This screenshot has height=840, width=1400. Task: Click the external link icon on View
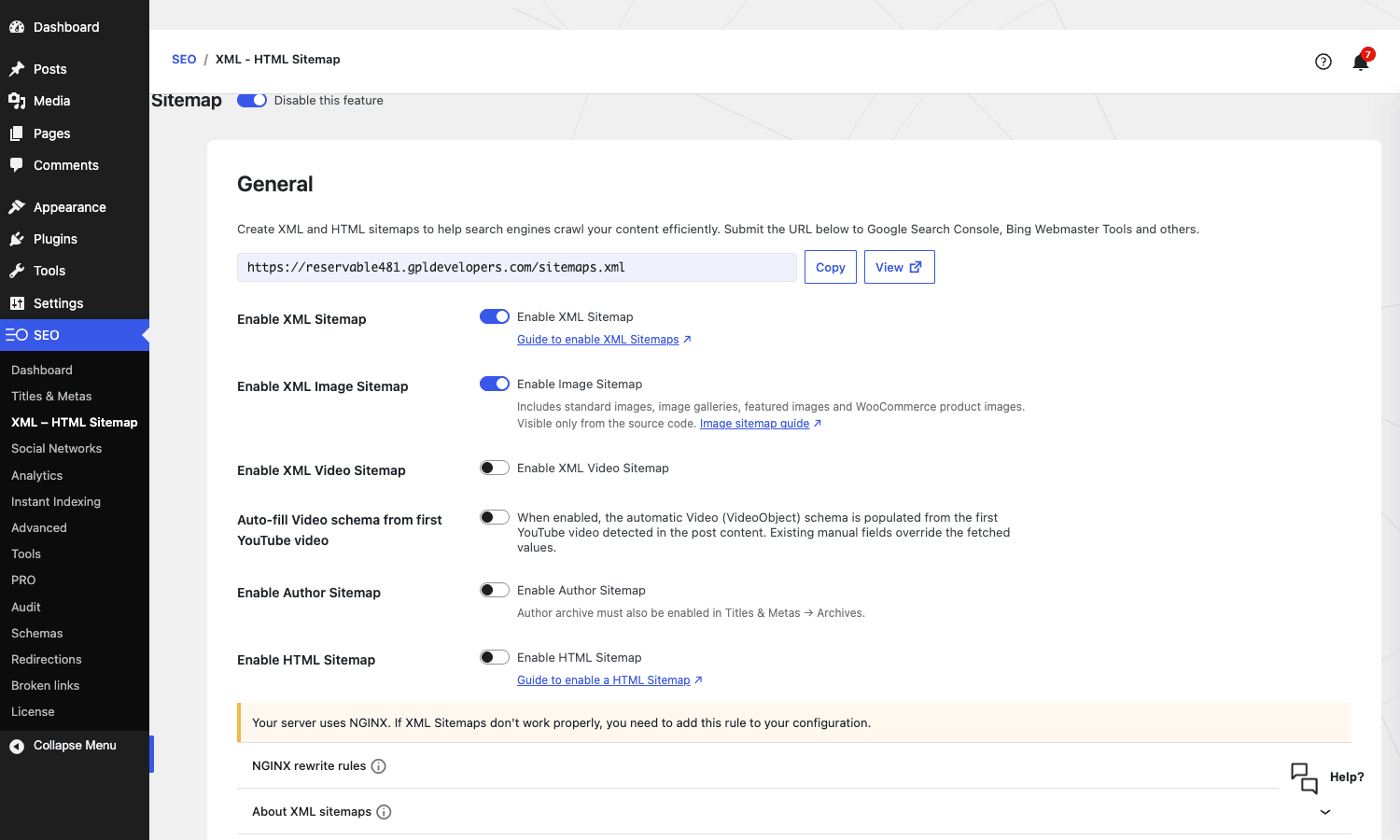coord(916,267)
